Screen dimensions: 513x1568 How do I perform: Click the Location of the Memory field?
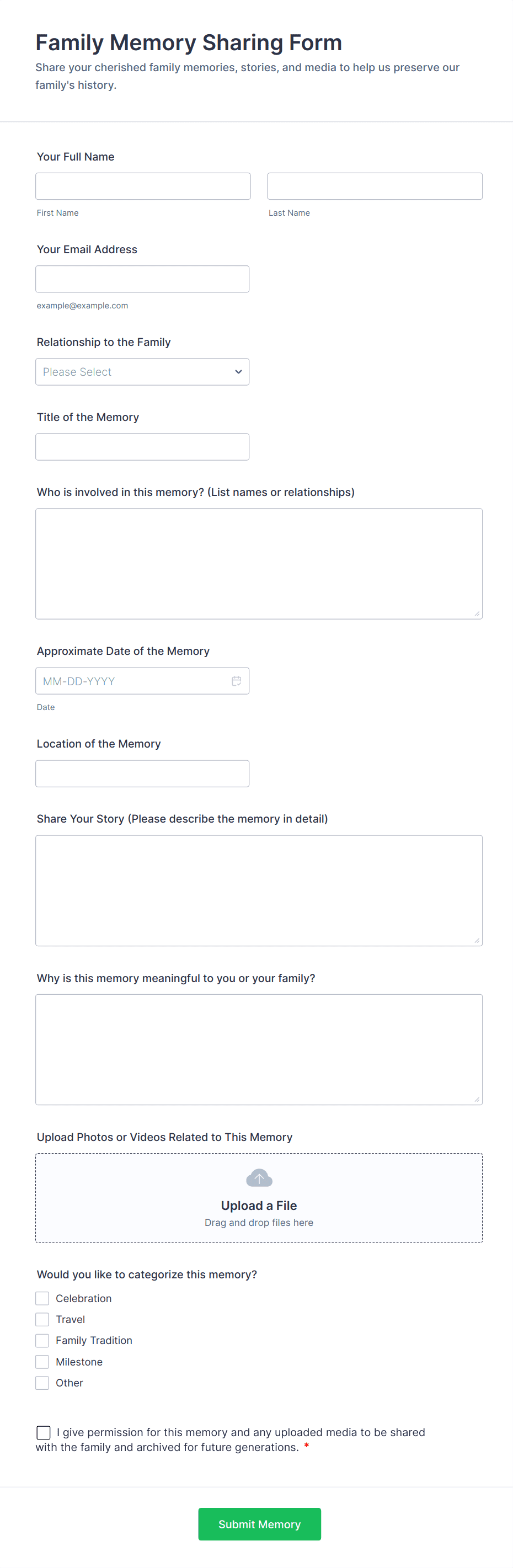coord(142,774)
